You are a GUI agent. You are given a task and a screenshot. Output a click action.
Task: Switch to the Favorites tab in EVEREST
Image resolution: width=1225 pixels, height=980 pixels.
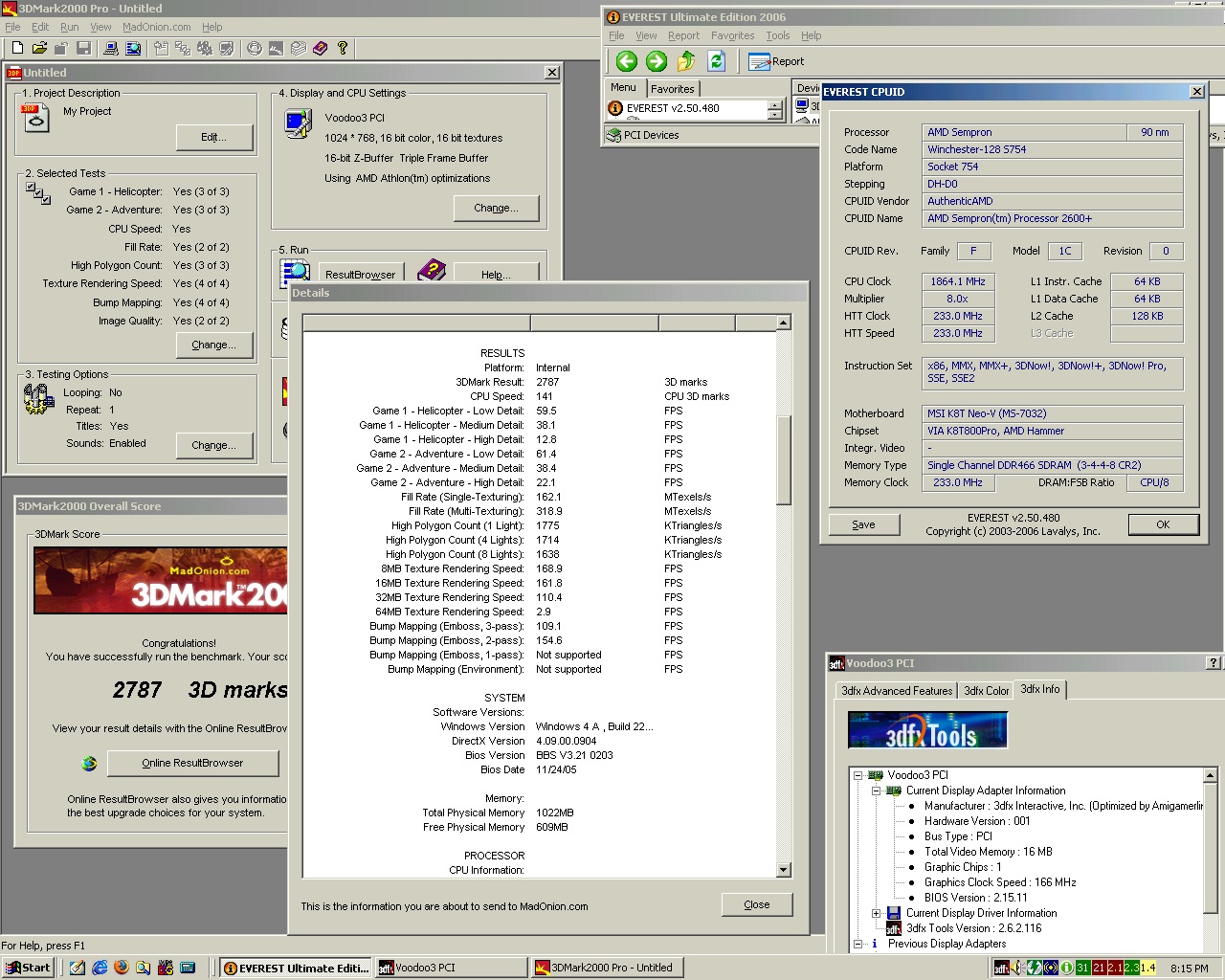click(x=673, y=89)
